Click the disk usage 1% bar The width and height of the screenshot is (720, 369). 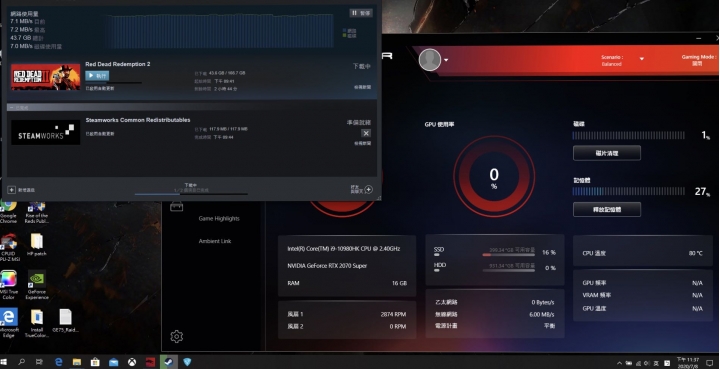point(628,135)
